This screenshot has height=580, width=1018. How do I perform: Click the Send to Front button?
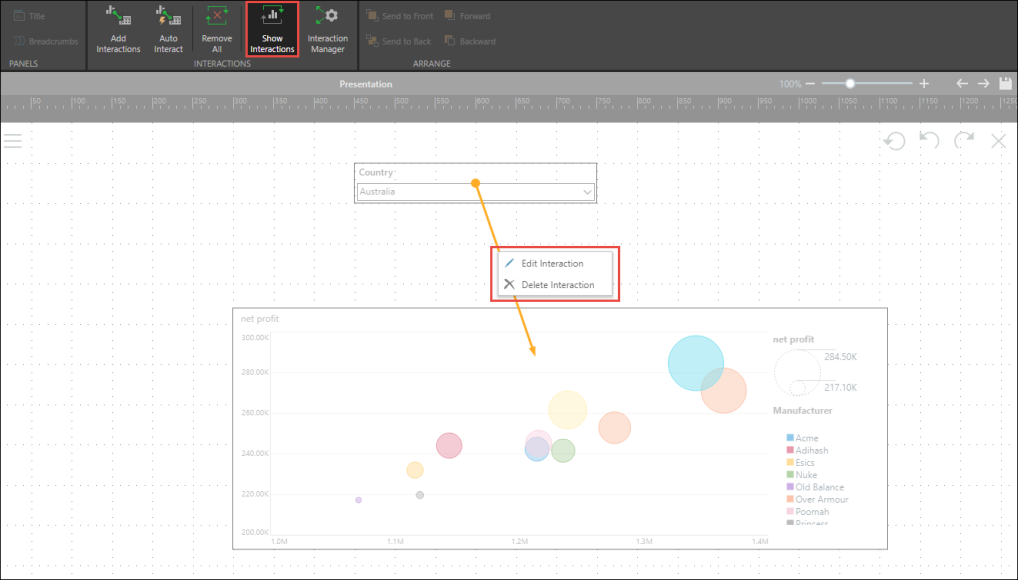click(x=399, y=16)
